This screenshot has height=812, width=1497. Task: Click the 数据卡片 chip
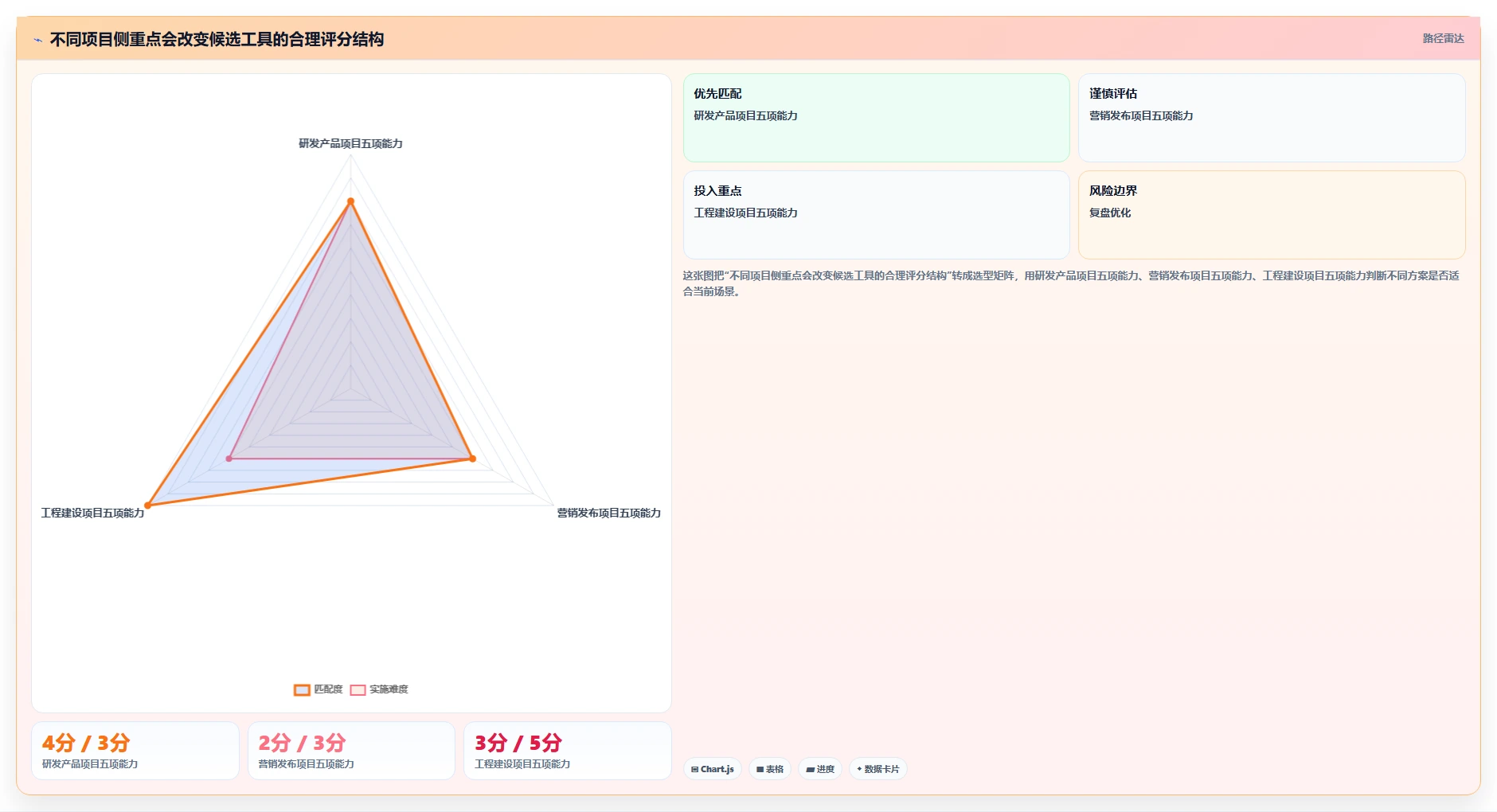(878, 769)
